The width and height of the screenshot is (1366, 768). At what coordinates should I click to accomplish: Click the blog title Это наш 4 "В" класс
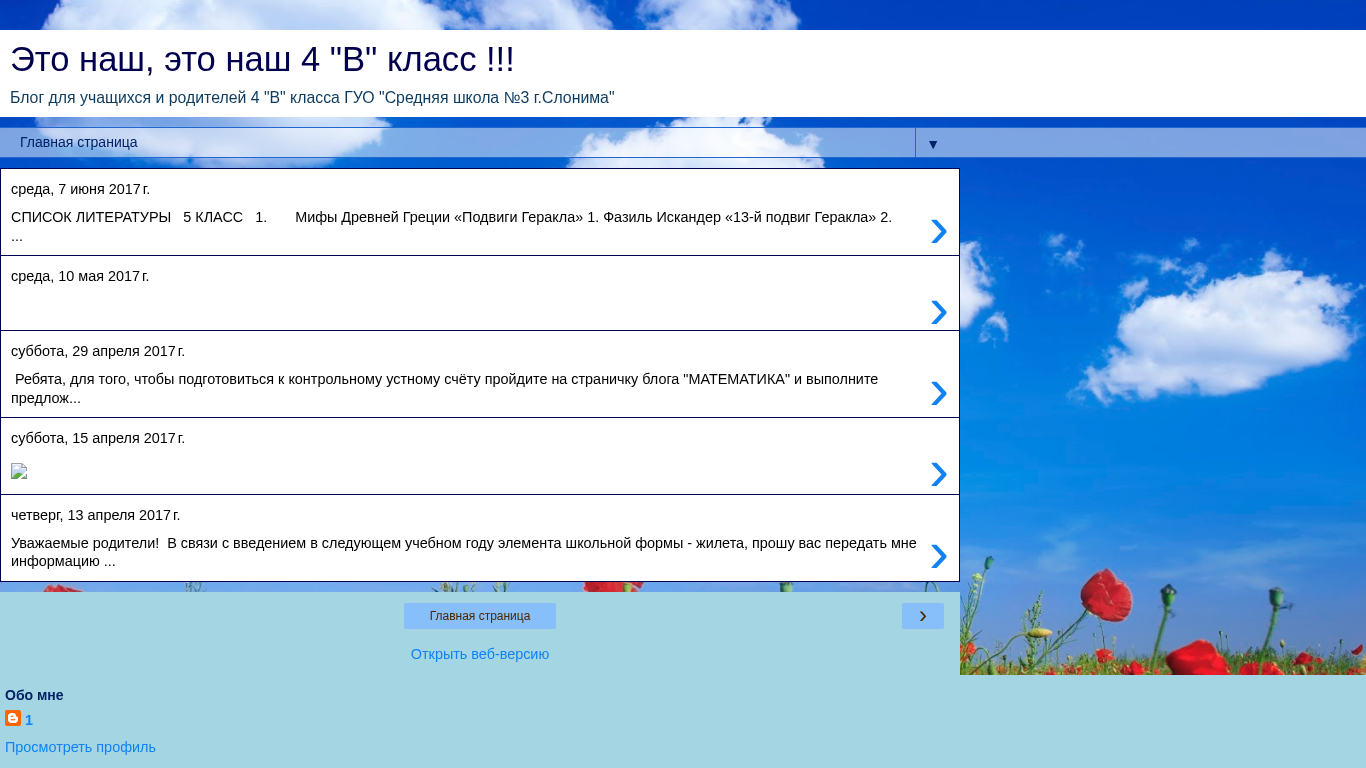point(262,60)
